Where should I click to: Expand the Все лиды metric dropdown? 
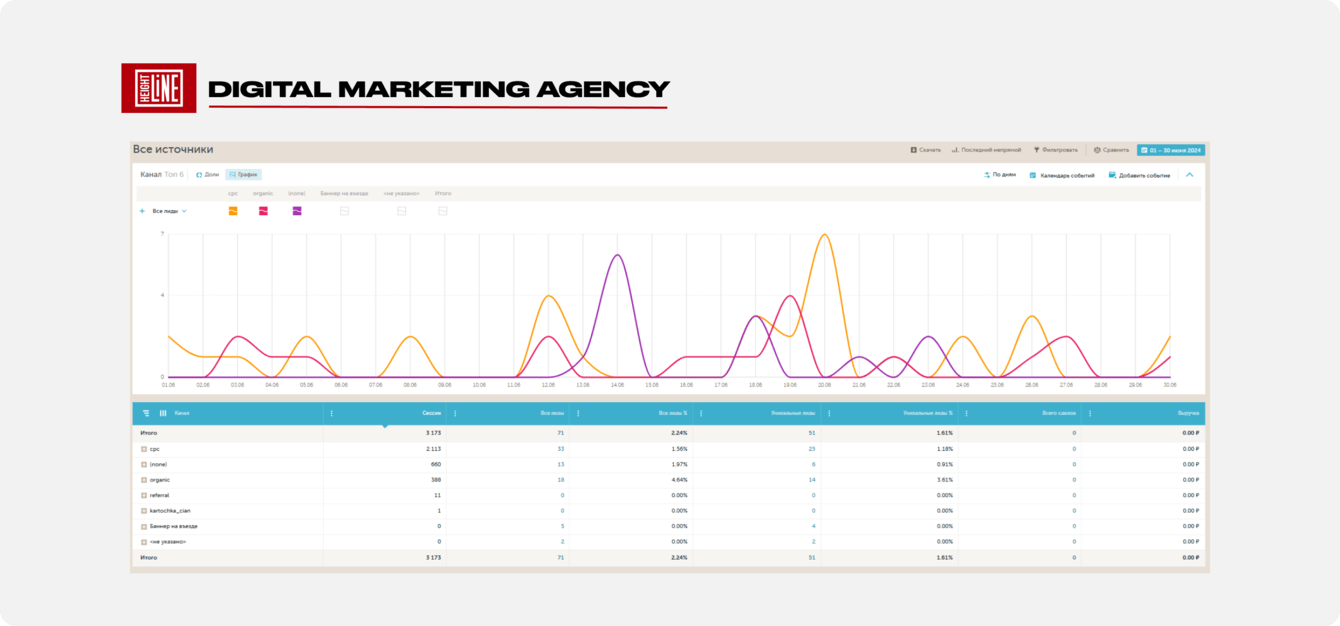point(184,211)
